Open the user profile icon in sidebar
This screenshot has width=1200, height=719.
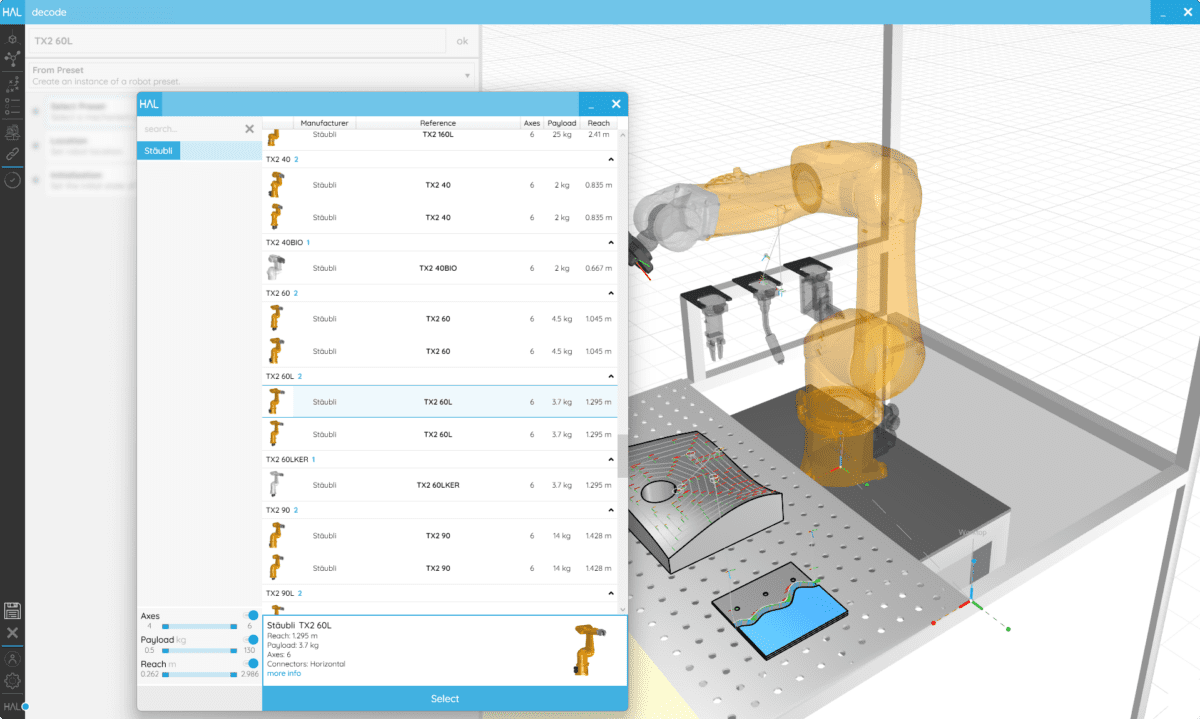(x=12, y=658)
